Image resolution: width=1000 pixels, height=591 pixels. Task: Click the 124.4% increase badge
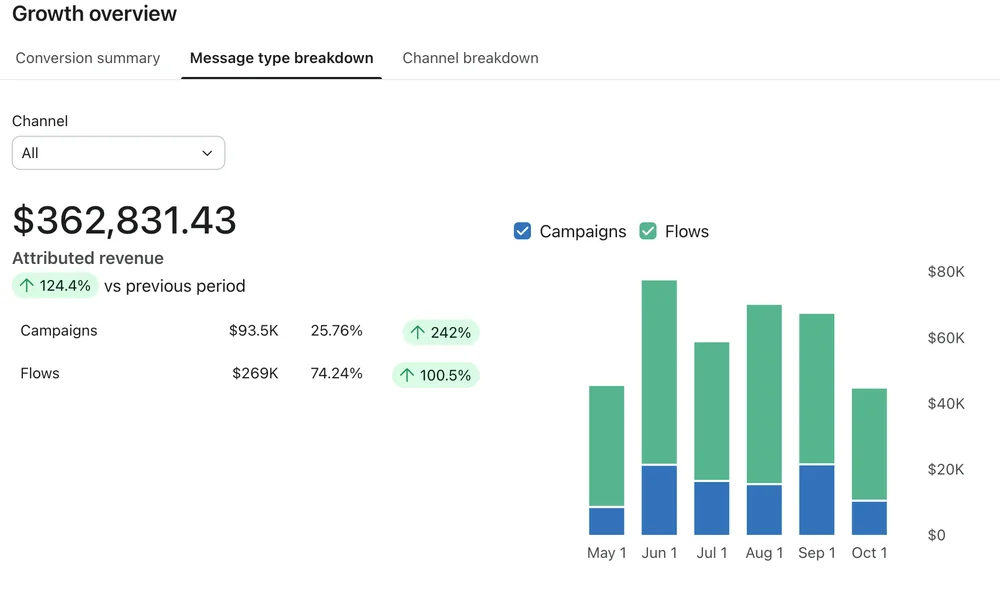[x=55, y=286]
